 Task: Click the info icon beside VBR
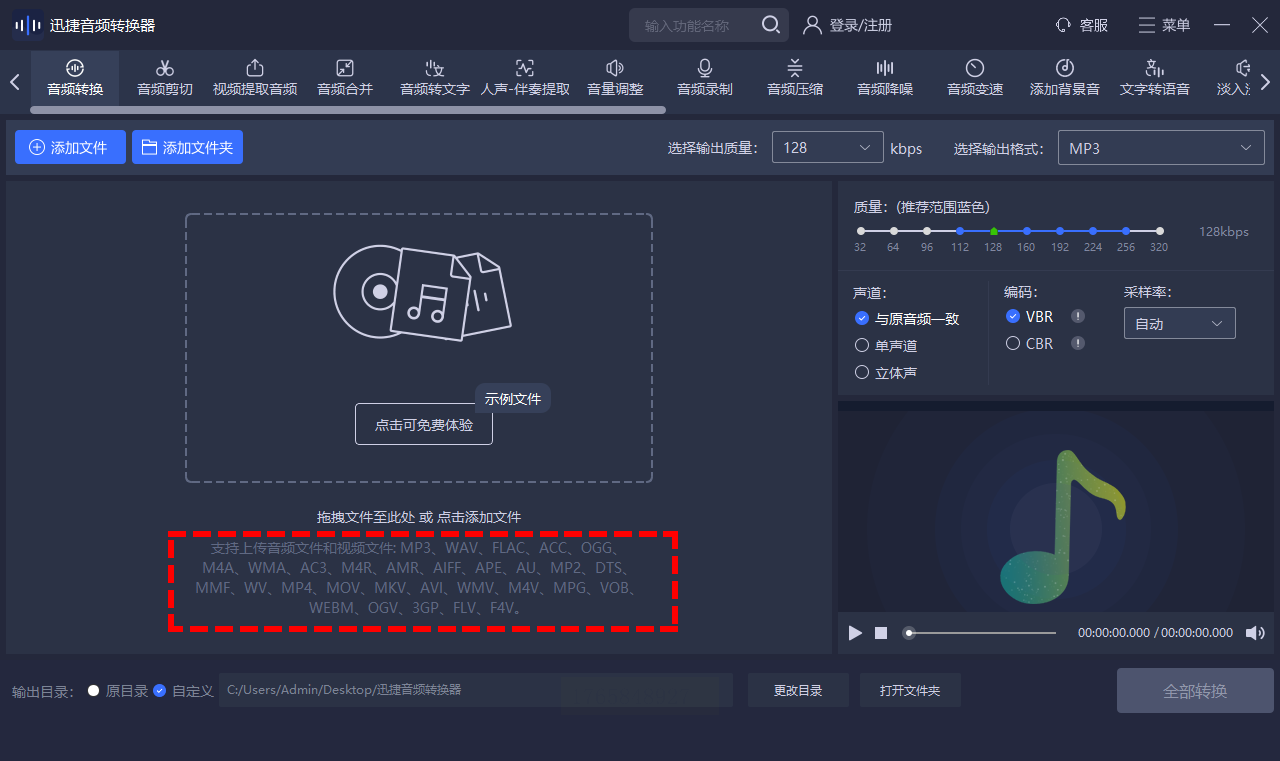pos(1078,317)
